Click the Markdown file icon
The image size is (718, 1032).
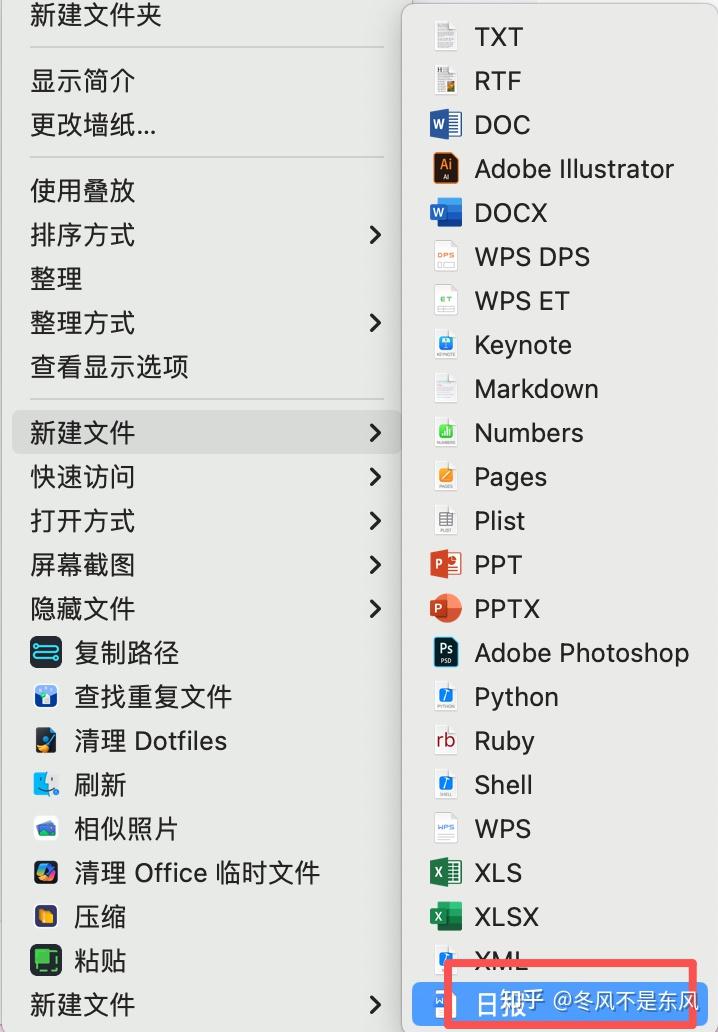pos(446,389)
